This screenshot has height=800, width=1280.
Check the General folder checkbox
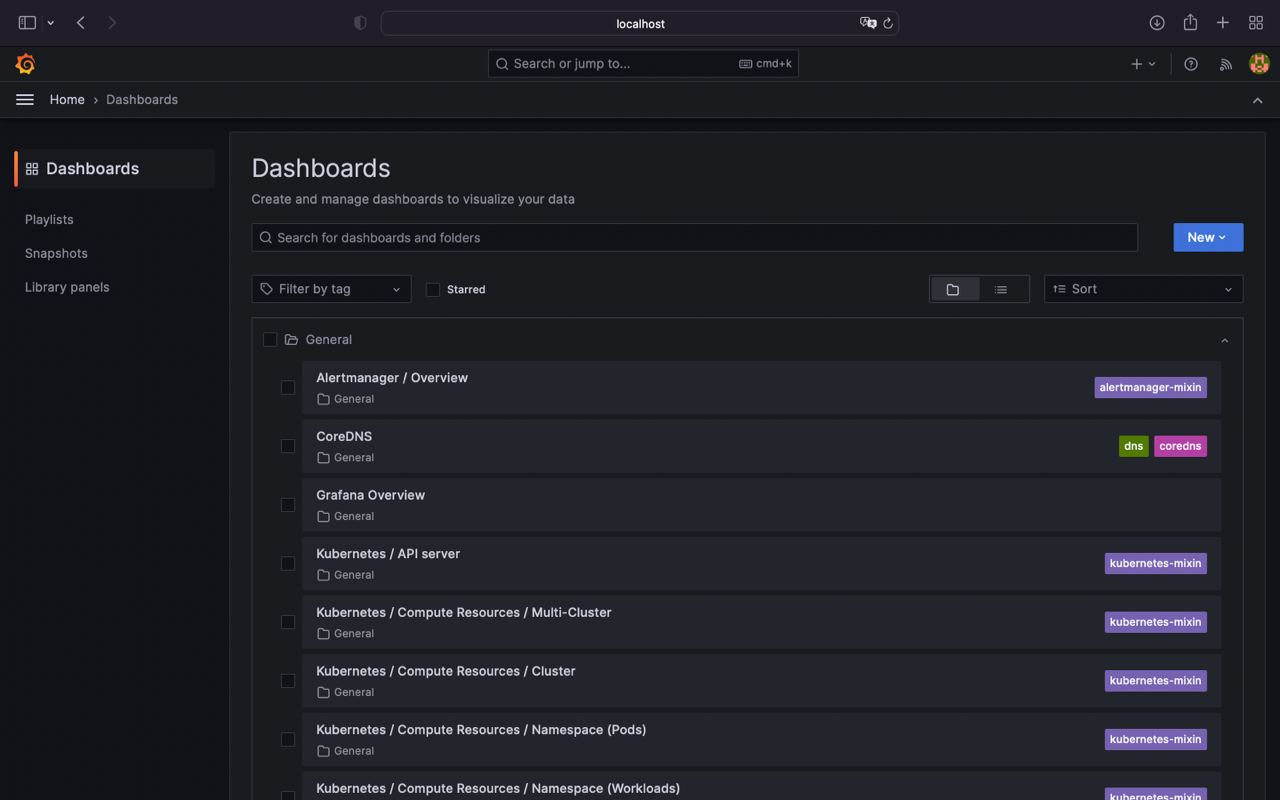pos(270,340)
